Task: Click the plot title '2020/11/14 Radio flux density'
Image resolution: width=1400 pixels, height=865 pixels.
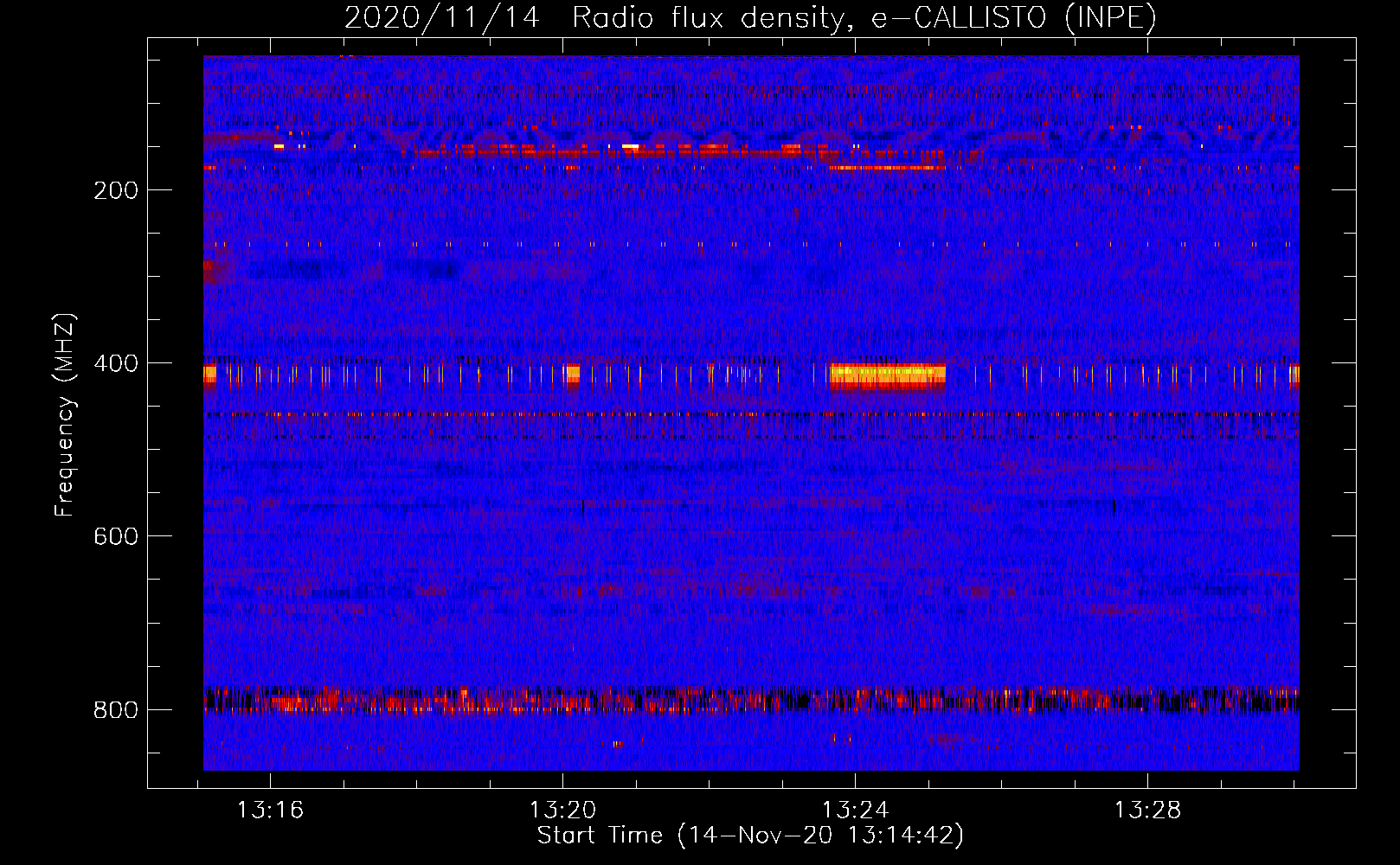Action: coord(750,17)
